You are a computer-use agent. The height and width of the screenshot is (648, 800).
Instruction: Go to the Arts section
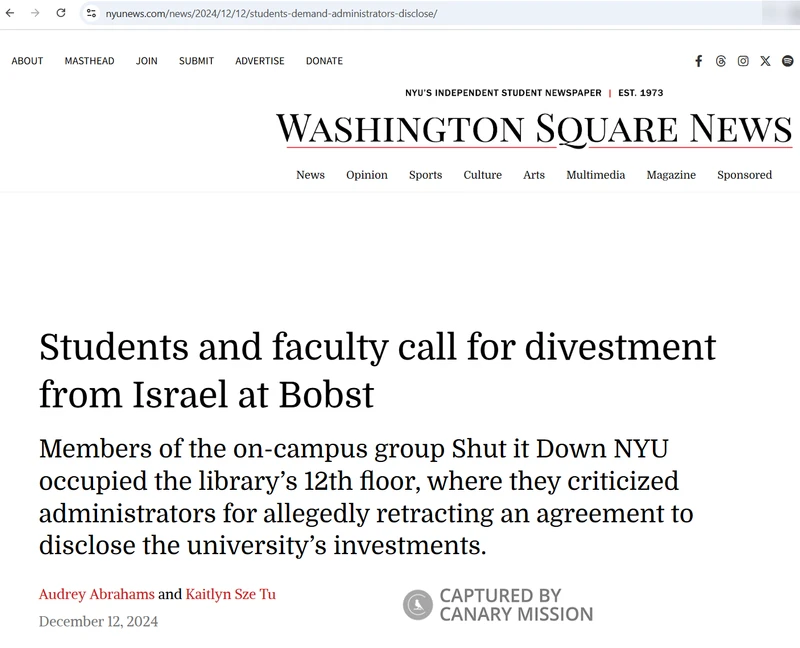point(534,175)
